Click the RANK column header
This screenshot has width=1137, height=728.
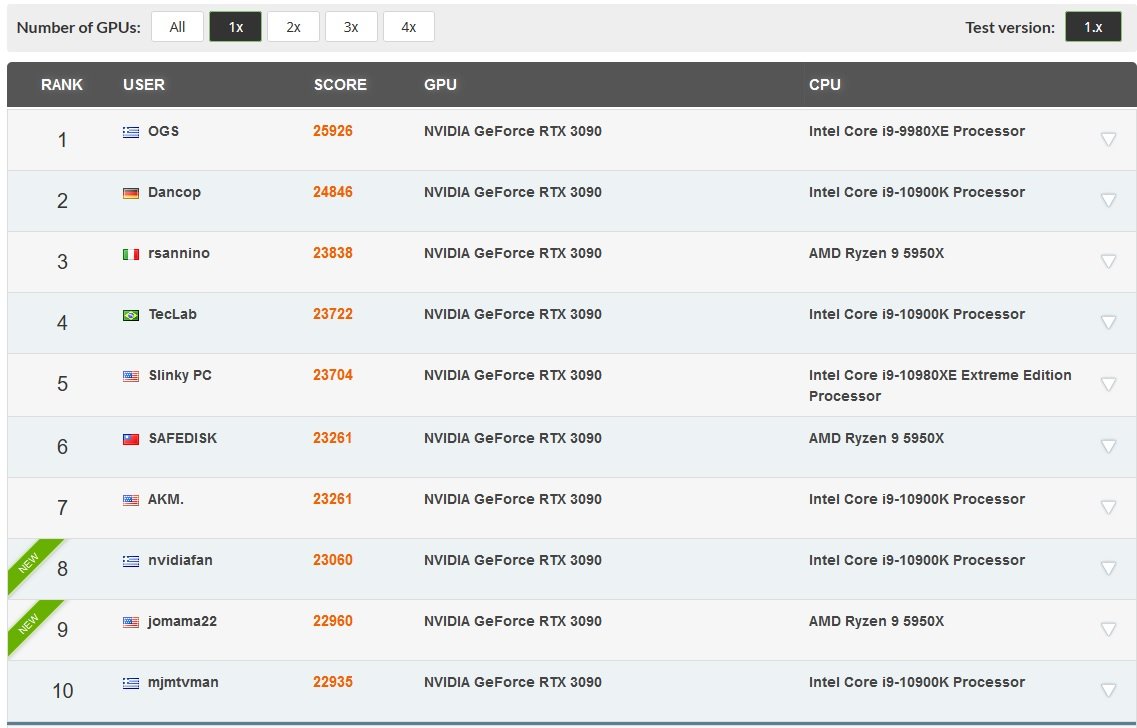click(x=62, y=85)
